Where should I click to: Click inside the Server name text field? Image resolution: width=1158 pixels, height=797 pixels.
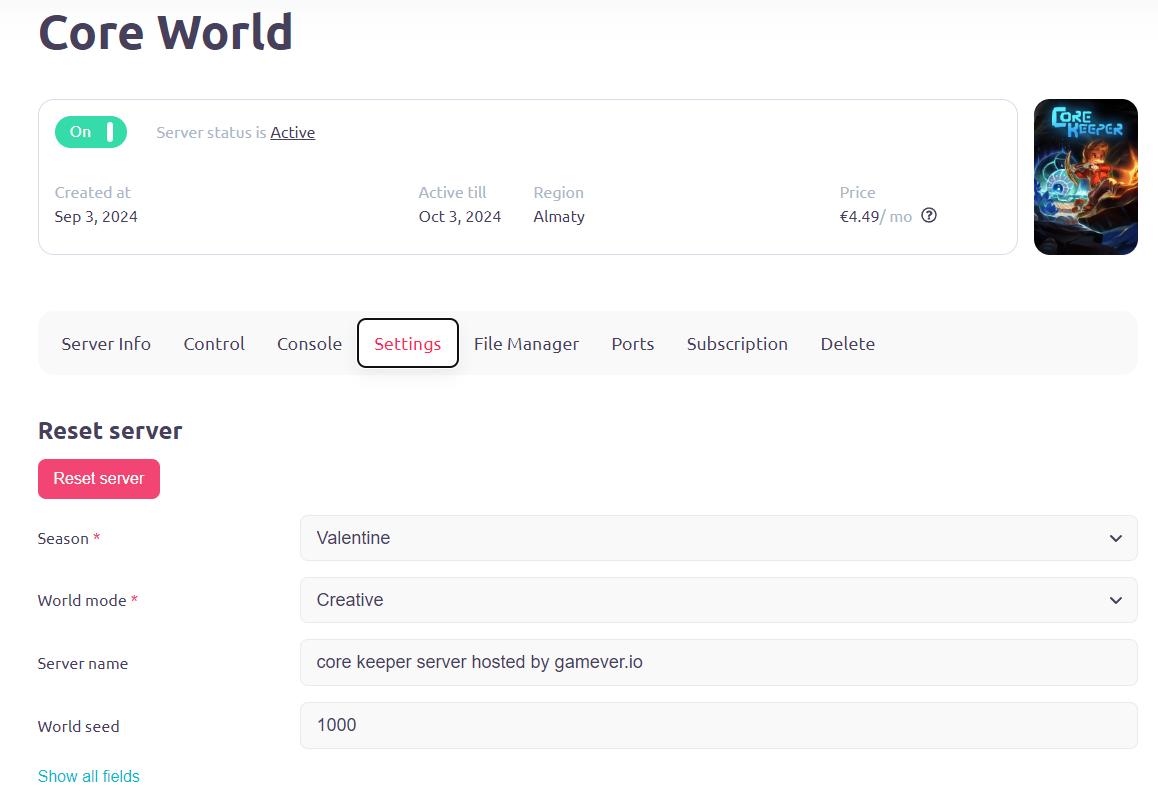coord(718,662)
